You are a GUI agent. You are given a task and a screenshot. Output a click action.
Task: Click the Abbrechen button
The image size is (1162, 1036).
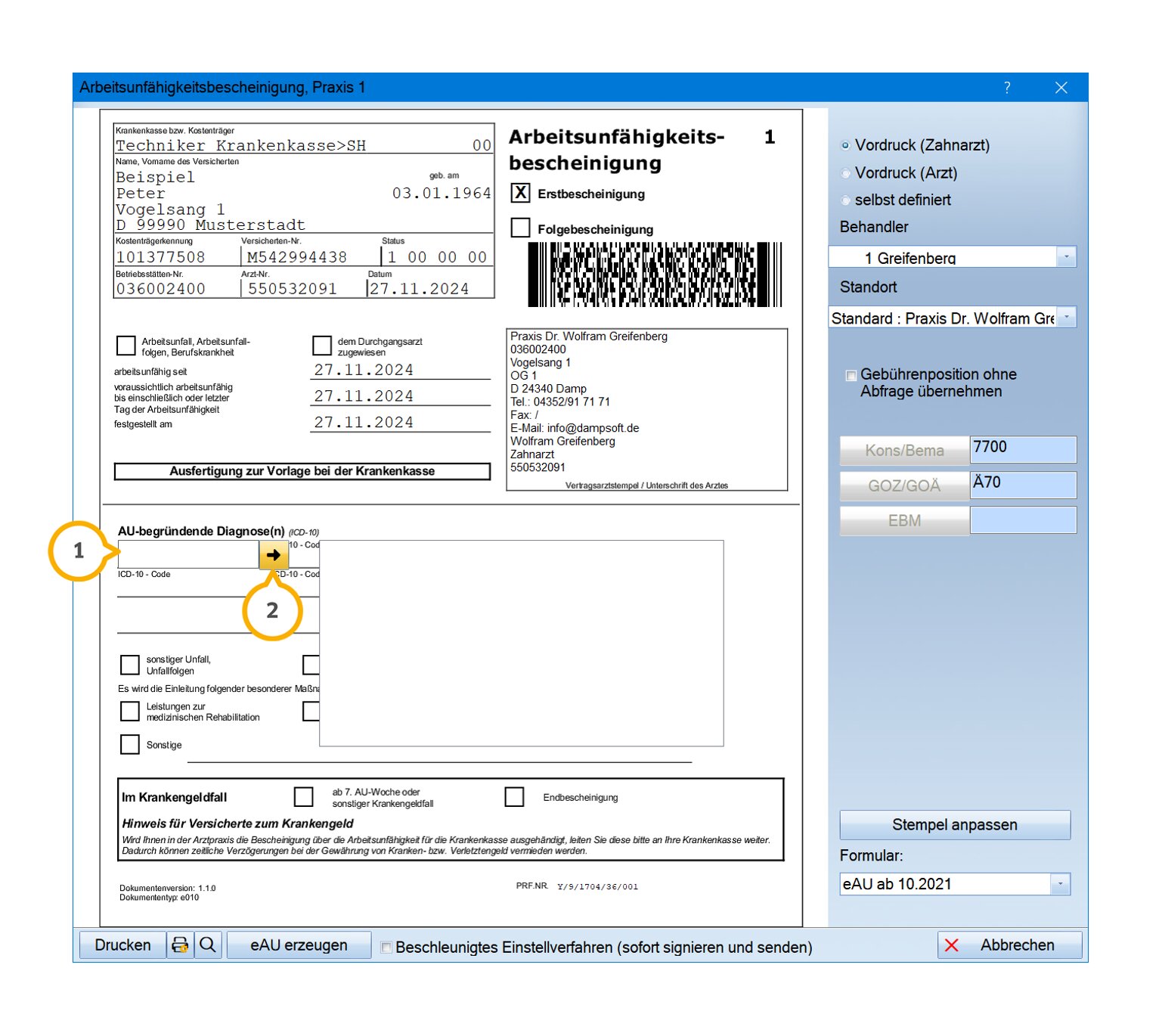(x=1009, y=945)
